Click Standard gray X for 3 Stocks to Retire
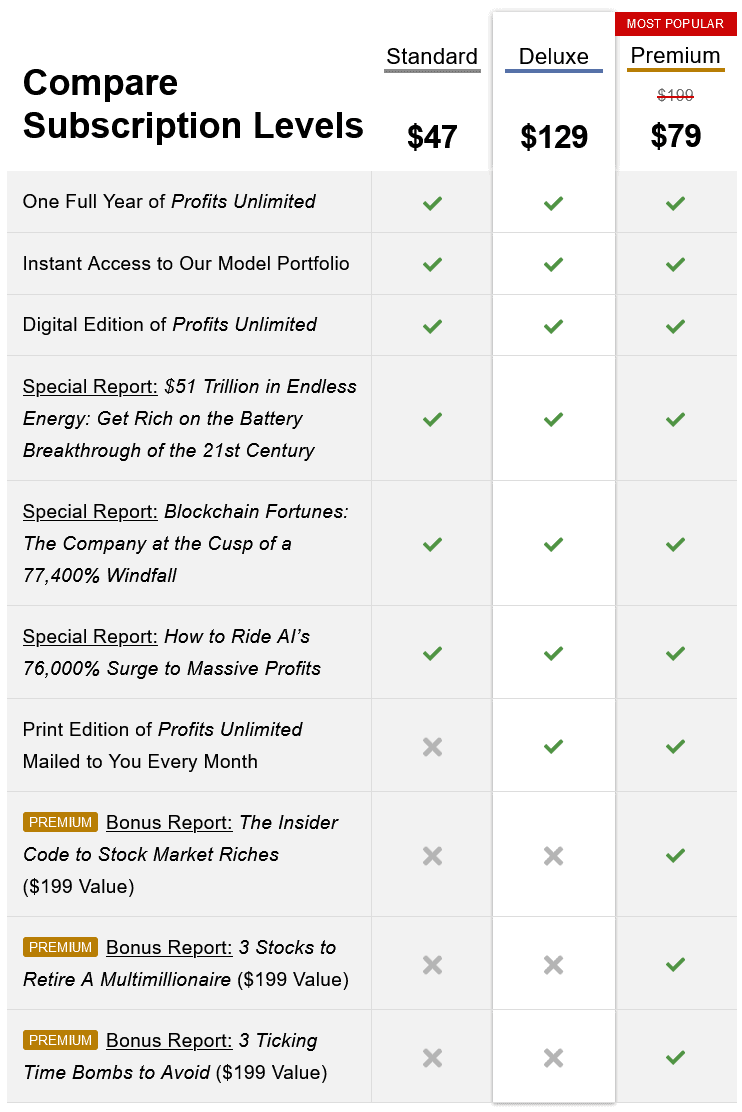Image resolution: width=742 pixels, height=1112 pixels. (432, 964)
